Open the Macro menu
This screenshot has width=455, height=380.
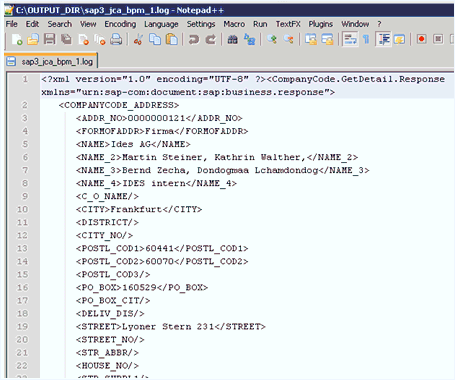234,24
